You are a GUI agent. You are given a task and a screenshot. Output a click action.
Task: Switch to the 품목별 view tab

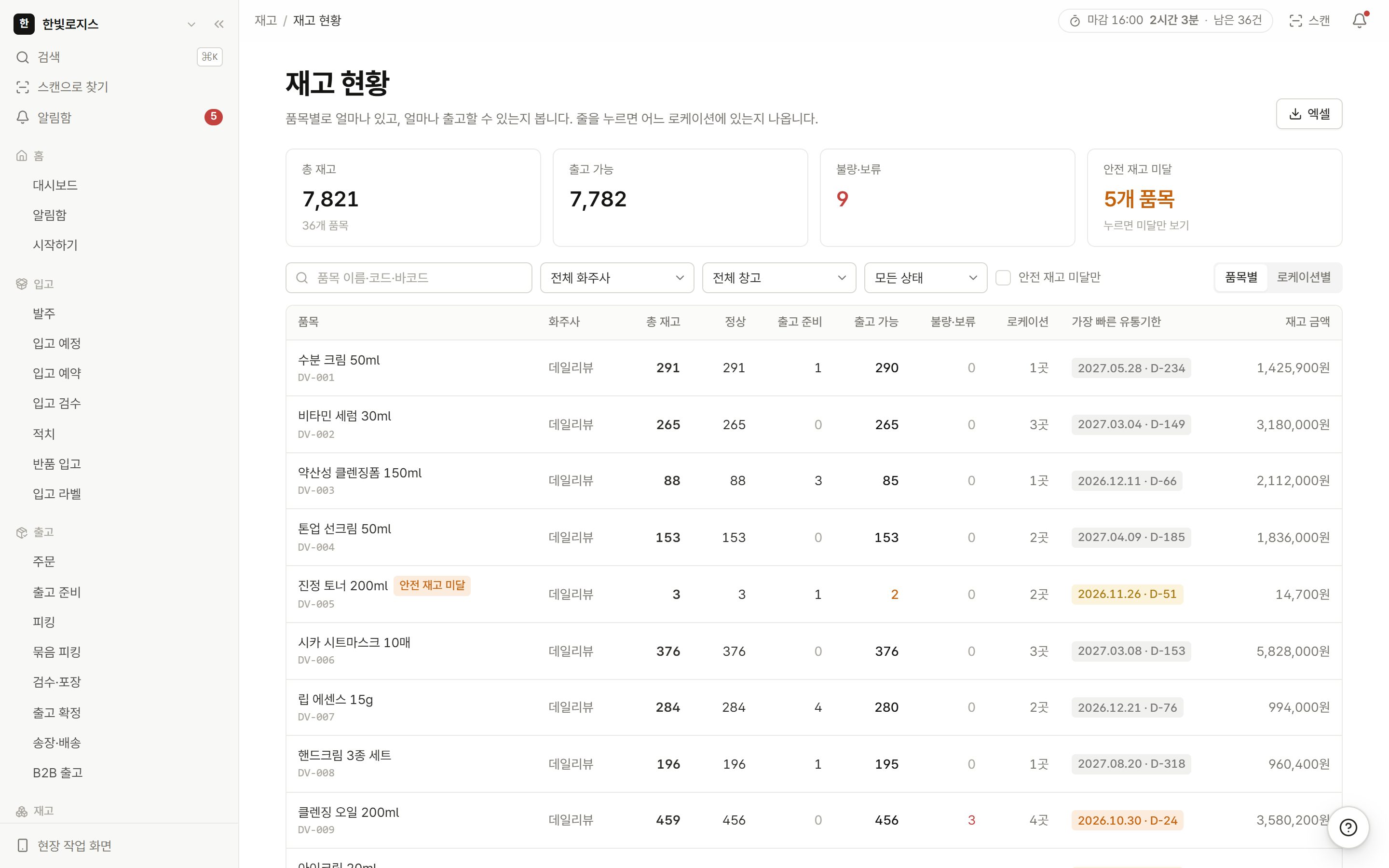point(1241,277)
